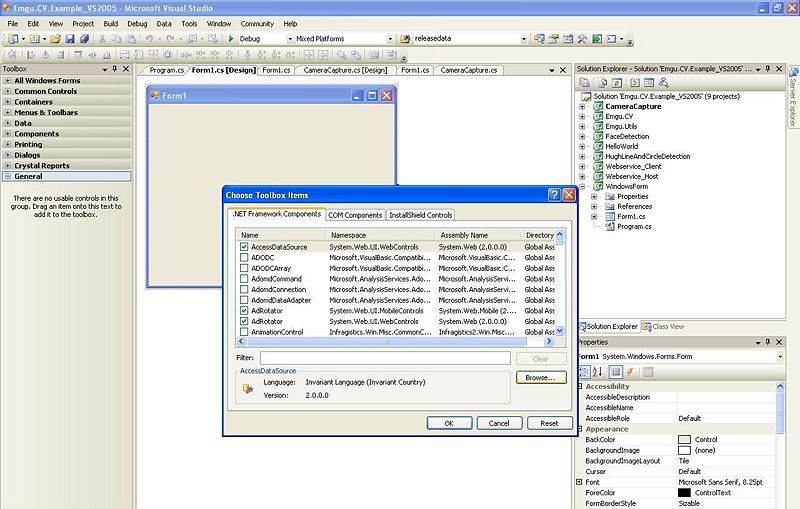
Task: Expand the All Windows Forms toolbox group
Action: coord(8,81)
